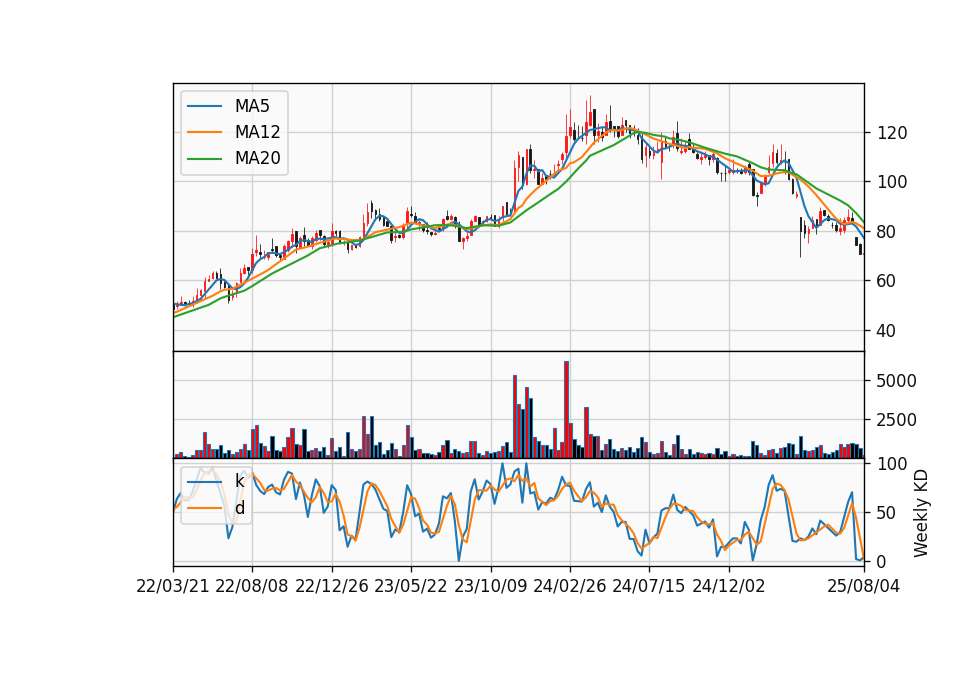Click the 22/03/21 date tick label
Screen dimensions: 960x690
point(173,586)
